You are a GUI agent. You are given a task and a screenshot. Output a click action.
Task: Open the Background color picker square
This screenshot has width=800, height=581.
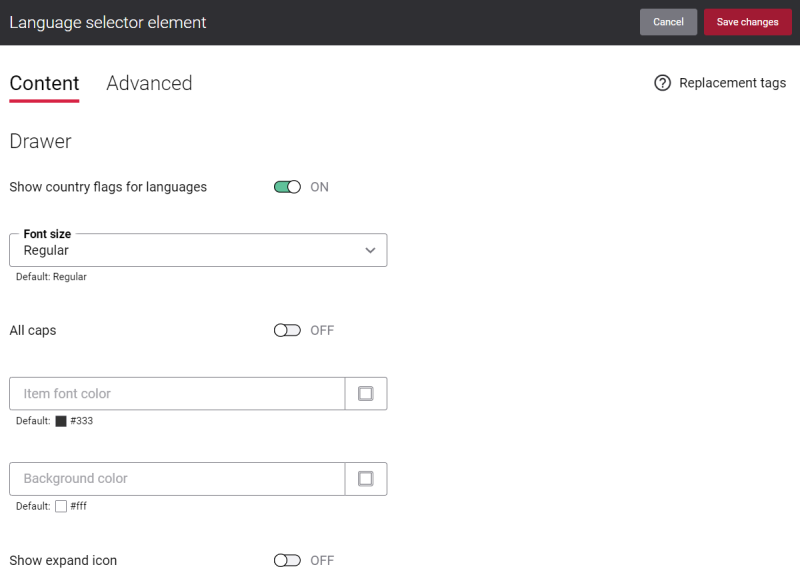[366, 479]
